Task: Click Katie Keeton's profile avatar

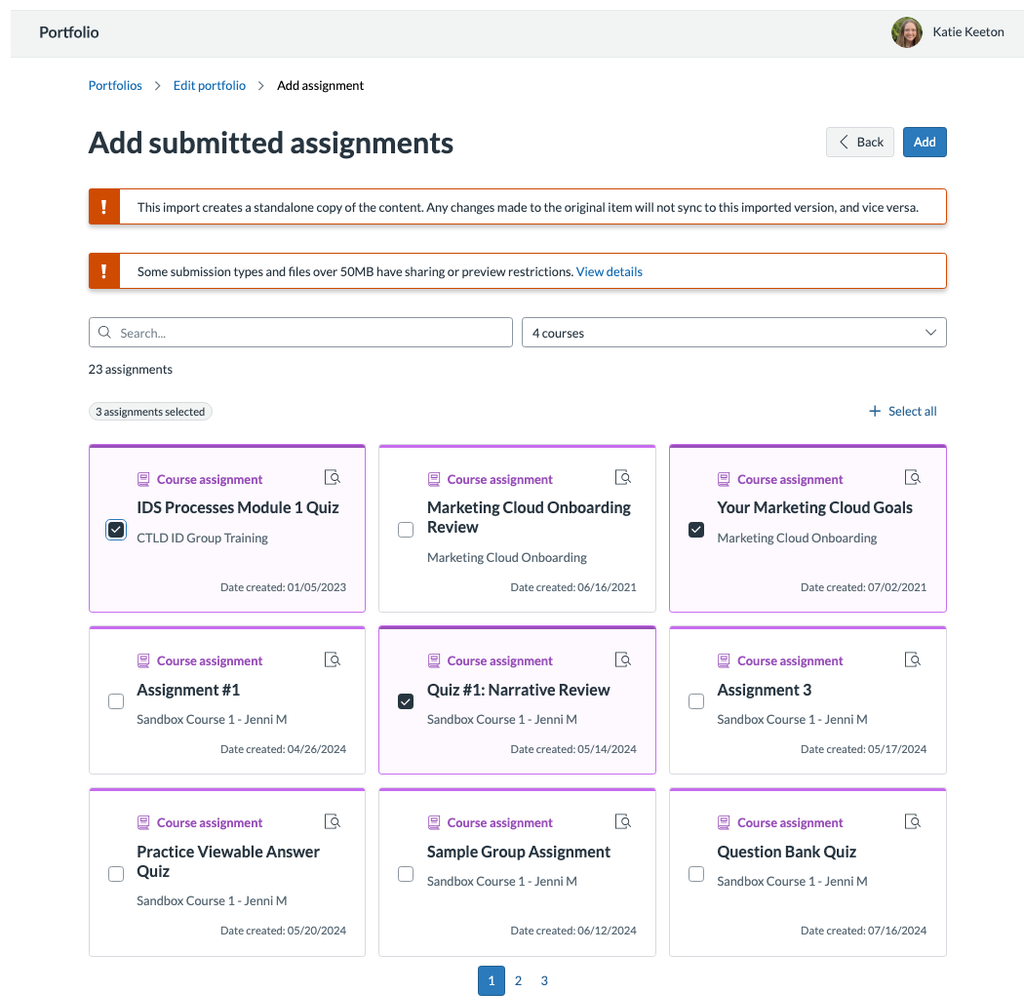Action: pyautogui.click(x=906, y=32)
